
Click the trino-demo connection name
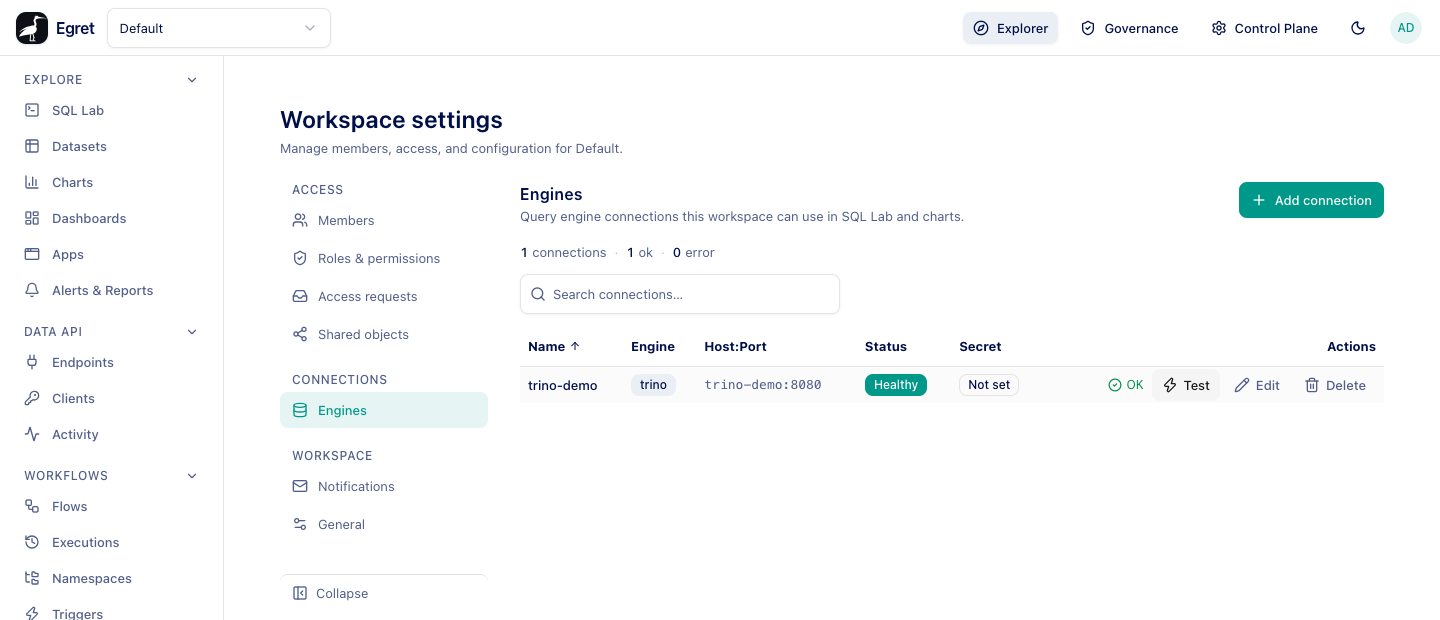563,385
